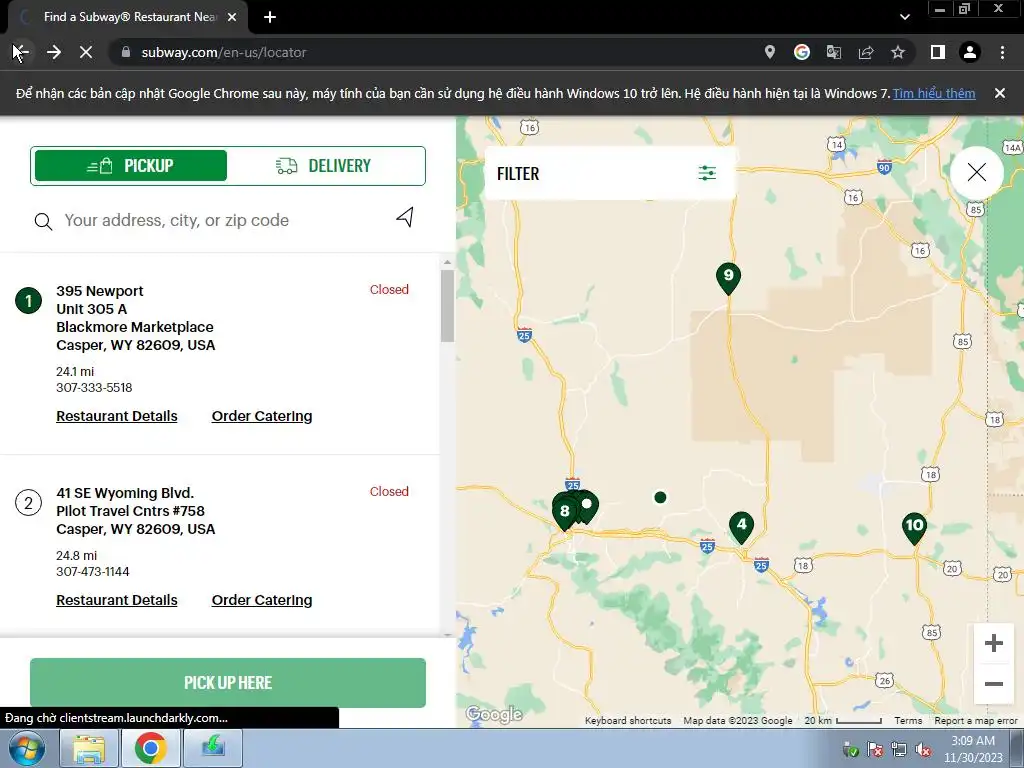Open Restaurant Details for 41 SE Wyoming Blvd
This screenshot has height=768, width=1024.
[x=117, y=600]
